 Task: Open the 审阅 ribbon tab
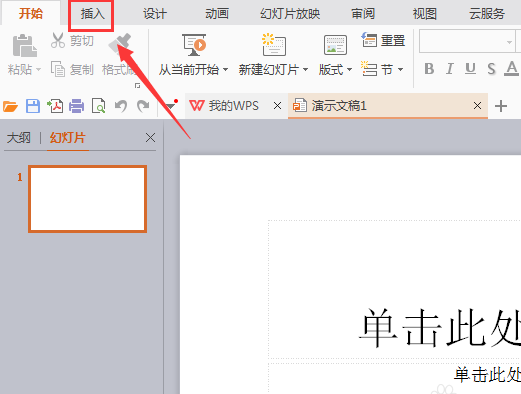[363, 14]
